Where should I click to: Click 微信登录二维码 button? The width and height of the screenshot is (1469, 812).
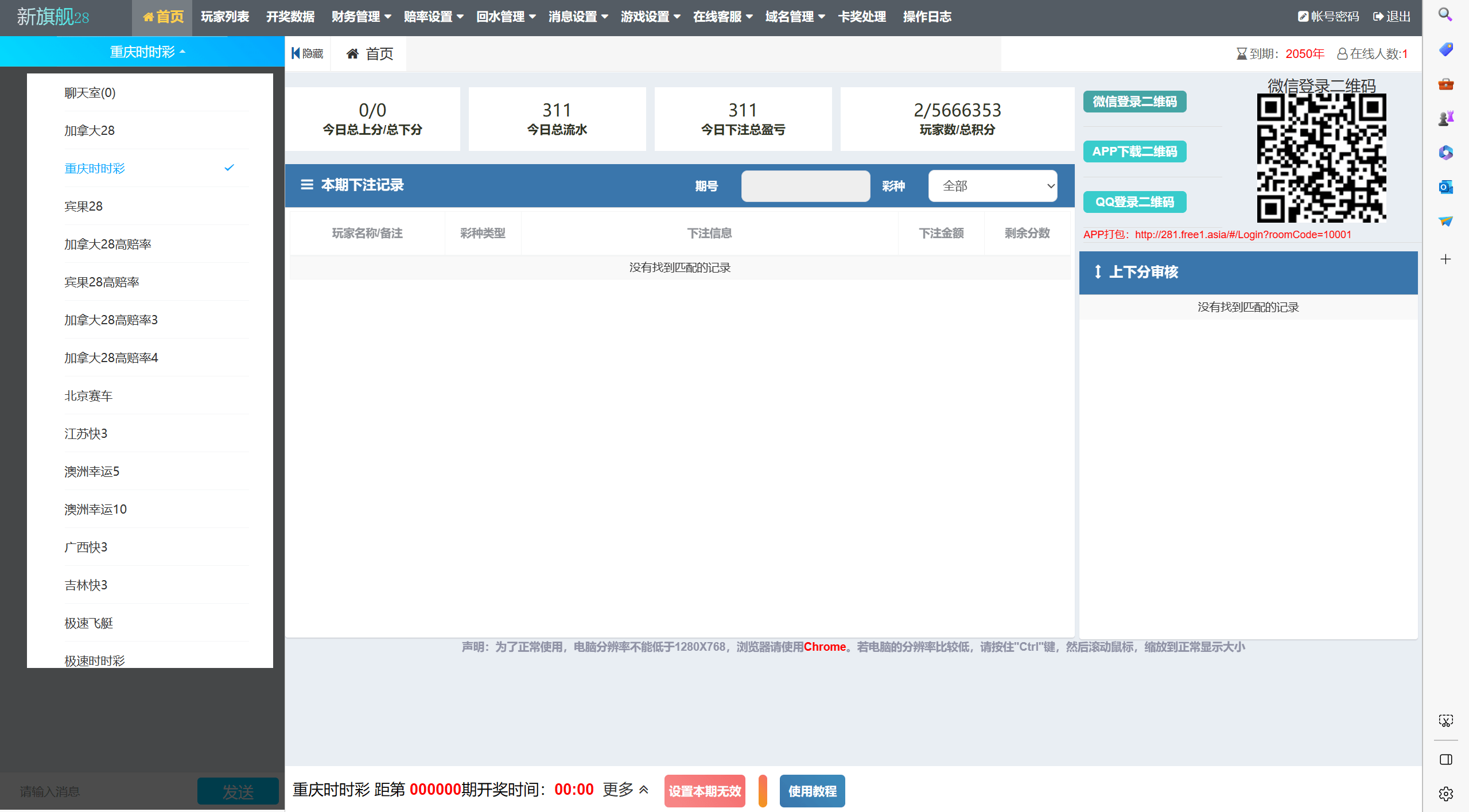coord(1134,102)
